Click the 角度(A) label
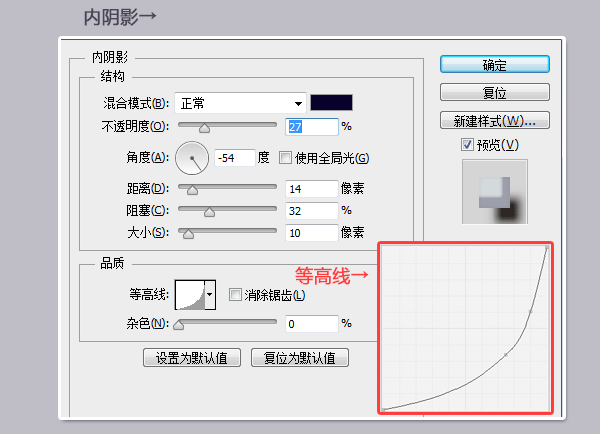The image size is (600, 434). click(x=148, y=157)
